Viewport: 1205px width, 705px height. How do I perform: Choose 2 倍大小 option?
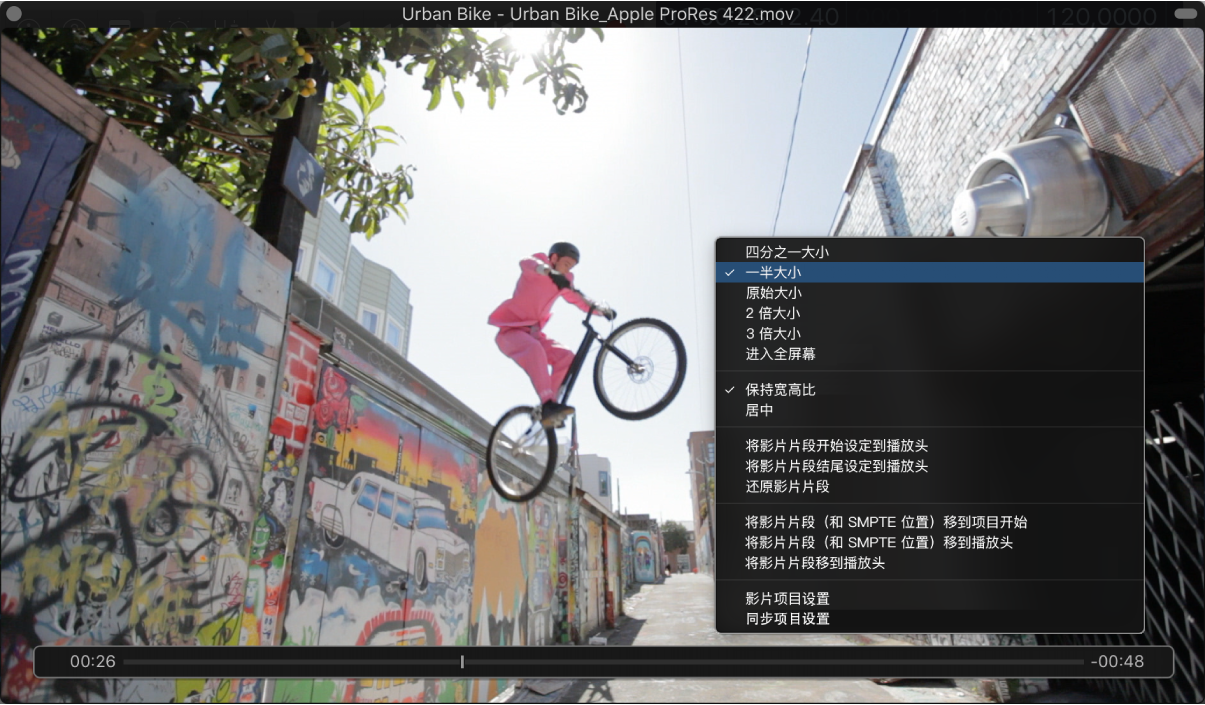click(x=930, y=313)
